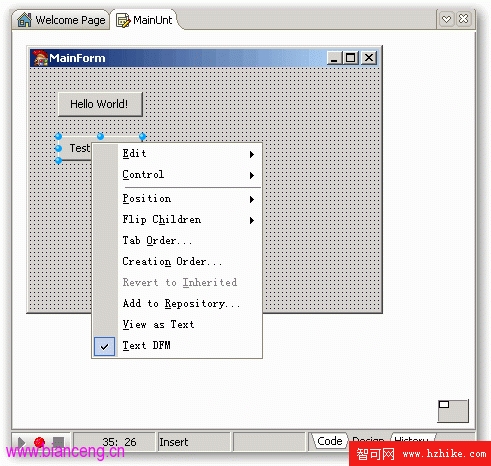Screen dimensions: 491x466
Task: Expand the arrow beside Edit
Action: point(252,154)
